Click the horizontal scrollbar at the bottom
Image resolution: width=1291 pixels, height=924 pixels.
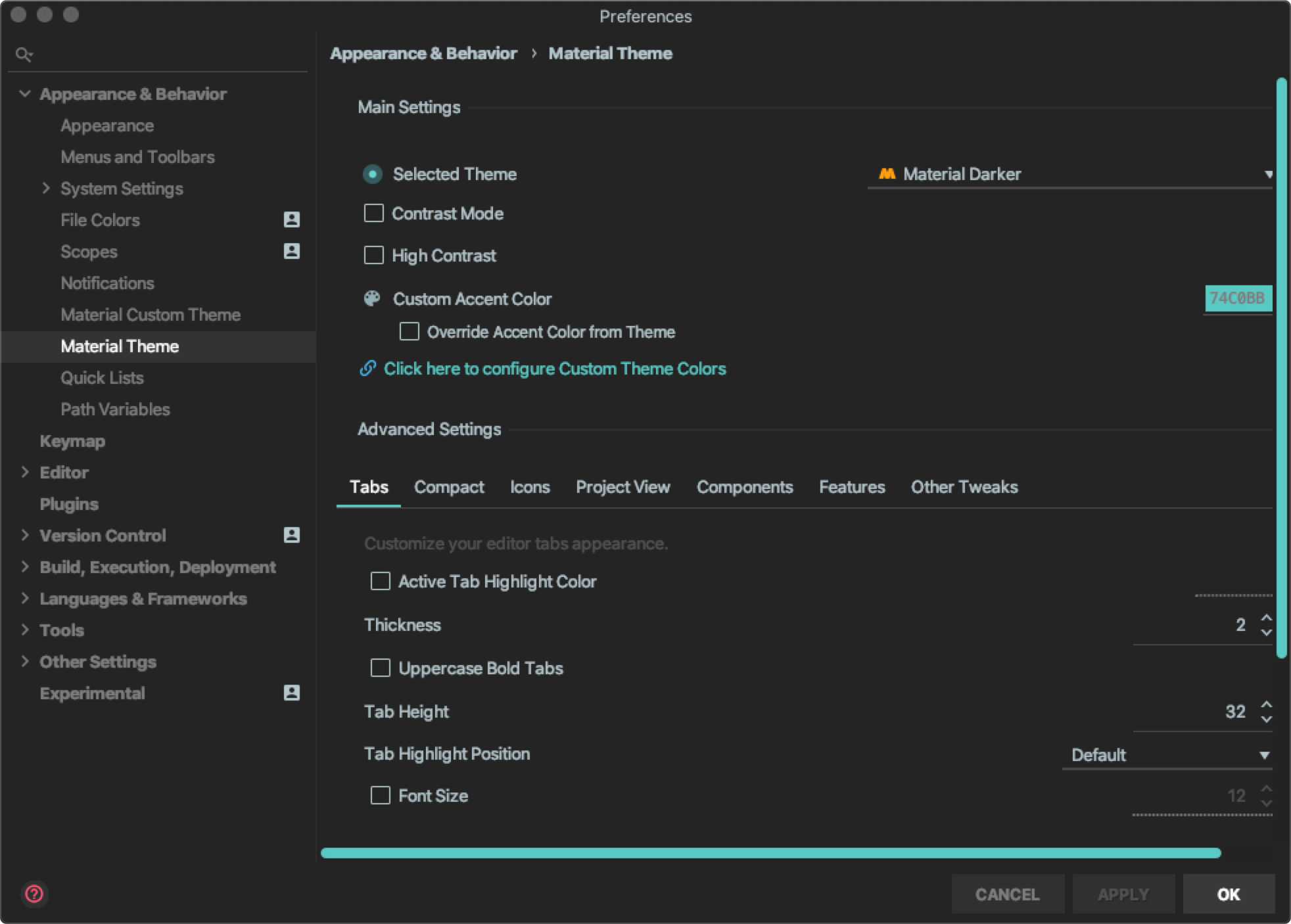[770, 853]
